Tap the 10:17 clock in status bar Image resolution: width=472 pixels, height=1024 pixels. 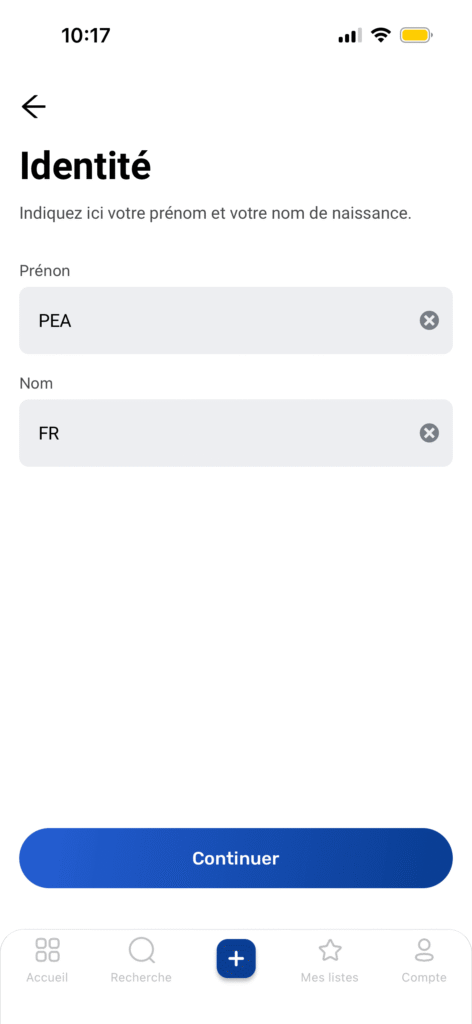click(x=86, y=35)
